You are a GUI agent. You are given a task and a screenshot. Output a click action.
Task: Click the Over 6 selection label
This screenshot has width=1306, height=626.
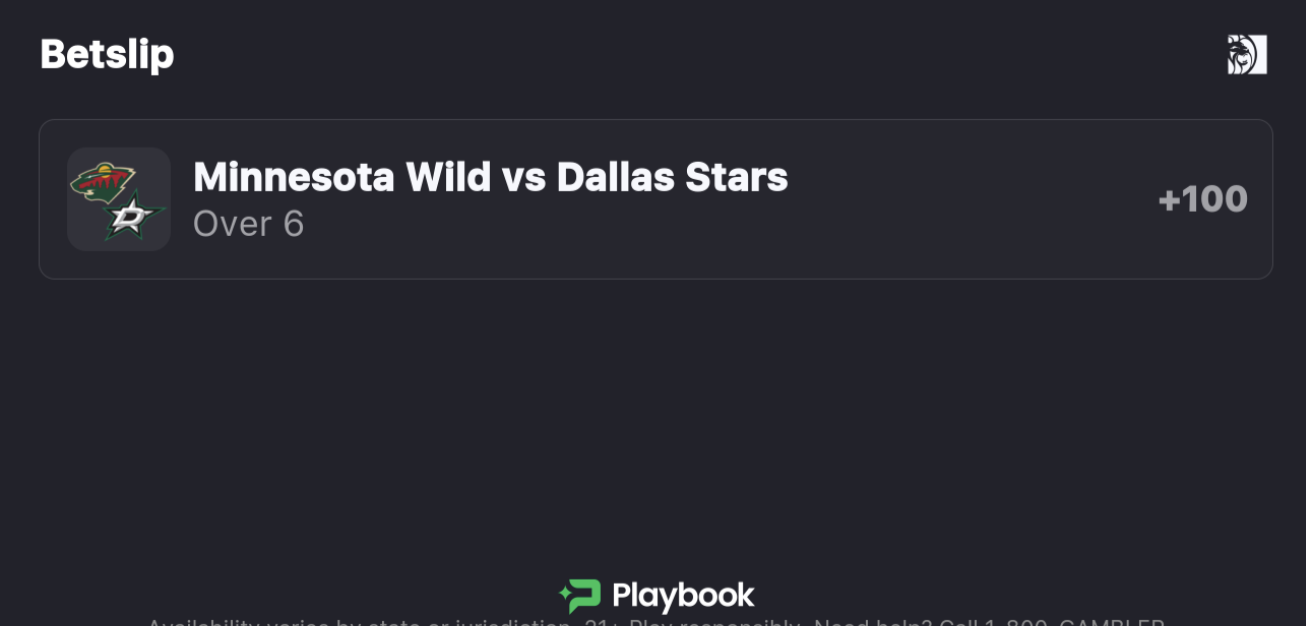(248, 224)
